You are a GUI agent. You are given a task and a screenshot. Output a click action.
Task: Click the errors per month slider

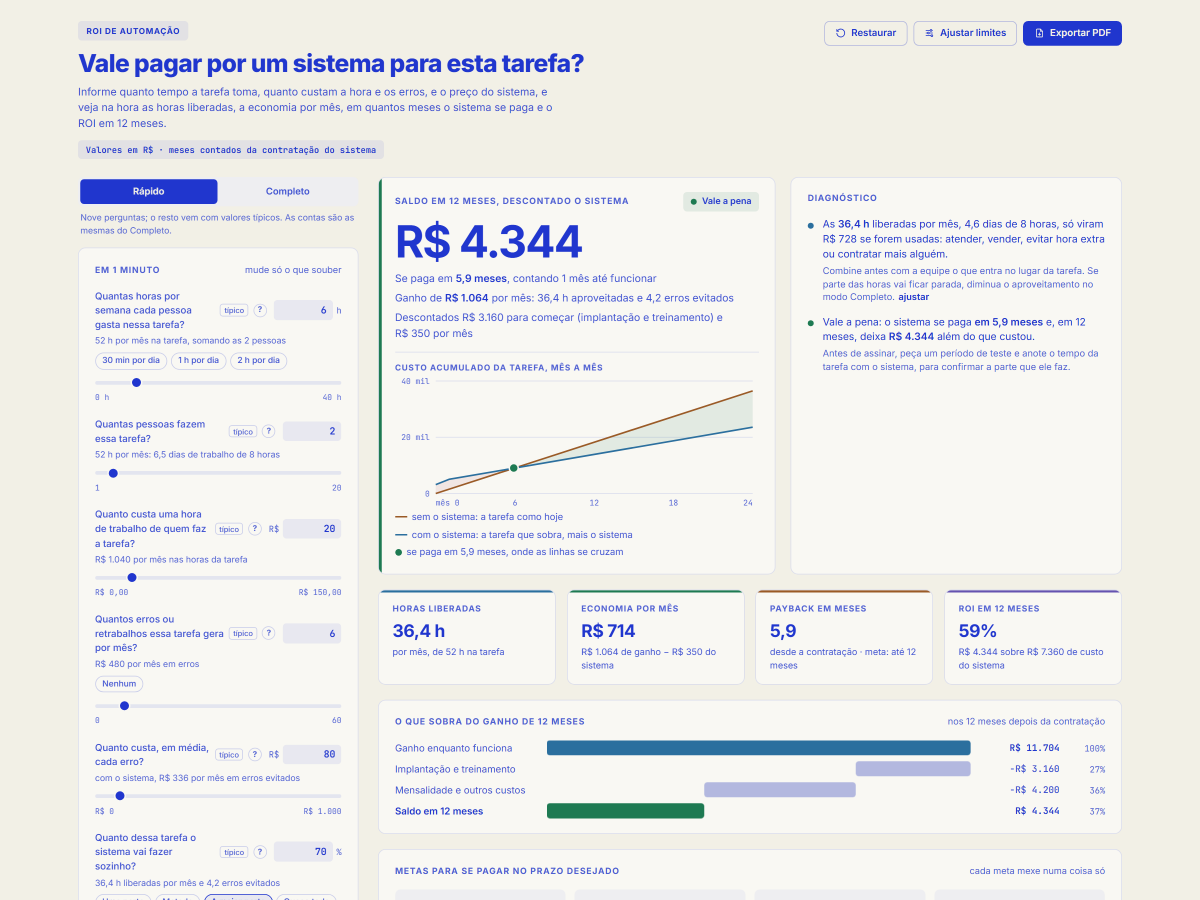(218, 705)
